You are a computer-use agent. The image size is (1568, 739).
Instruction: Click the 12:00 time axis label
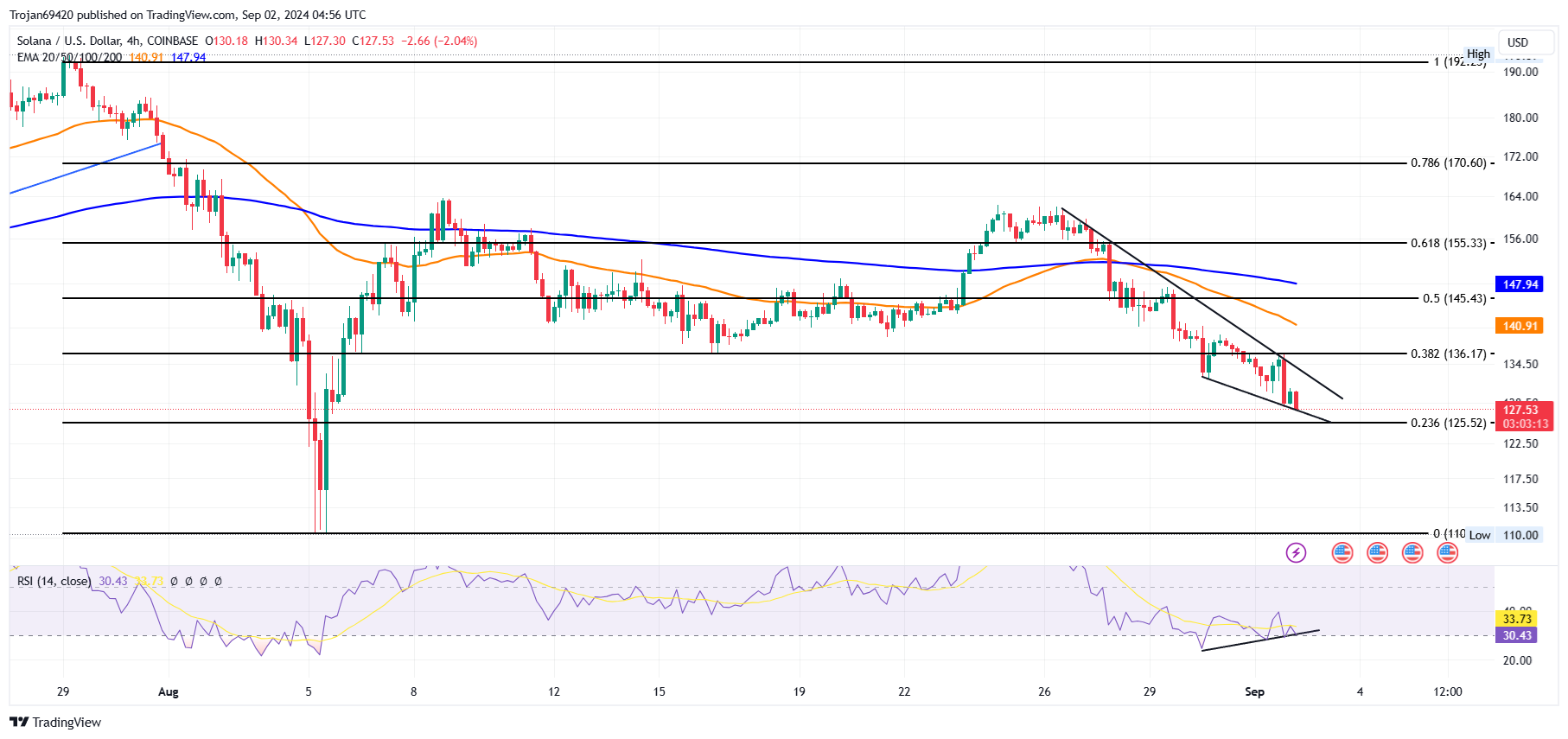(x=1448, y=691)
